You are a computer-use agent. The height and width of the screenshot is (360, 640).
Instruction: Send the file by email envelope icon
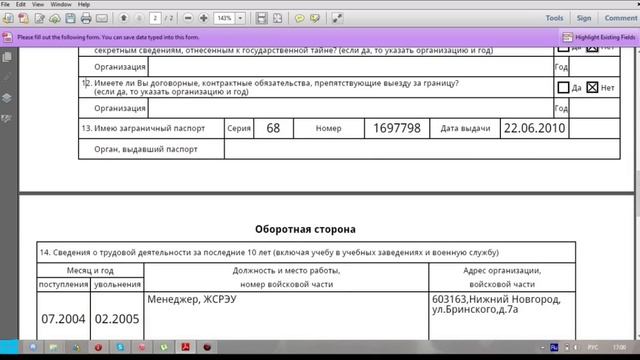[x=102, y=18]
